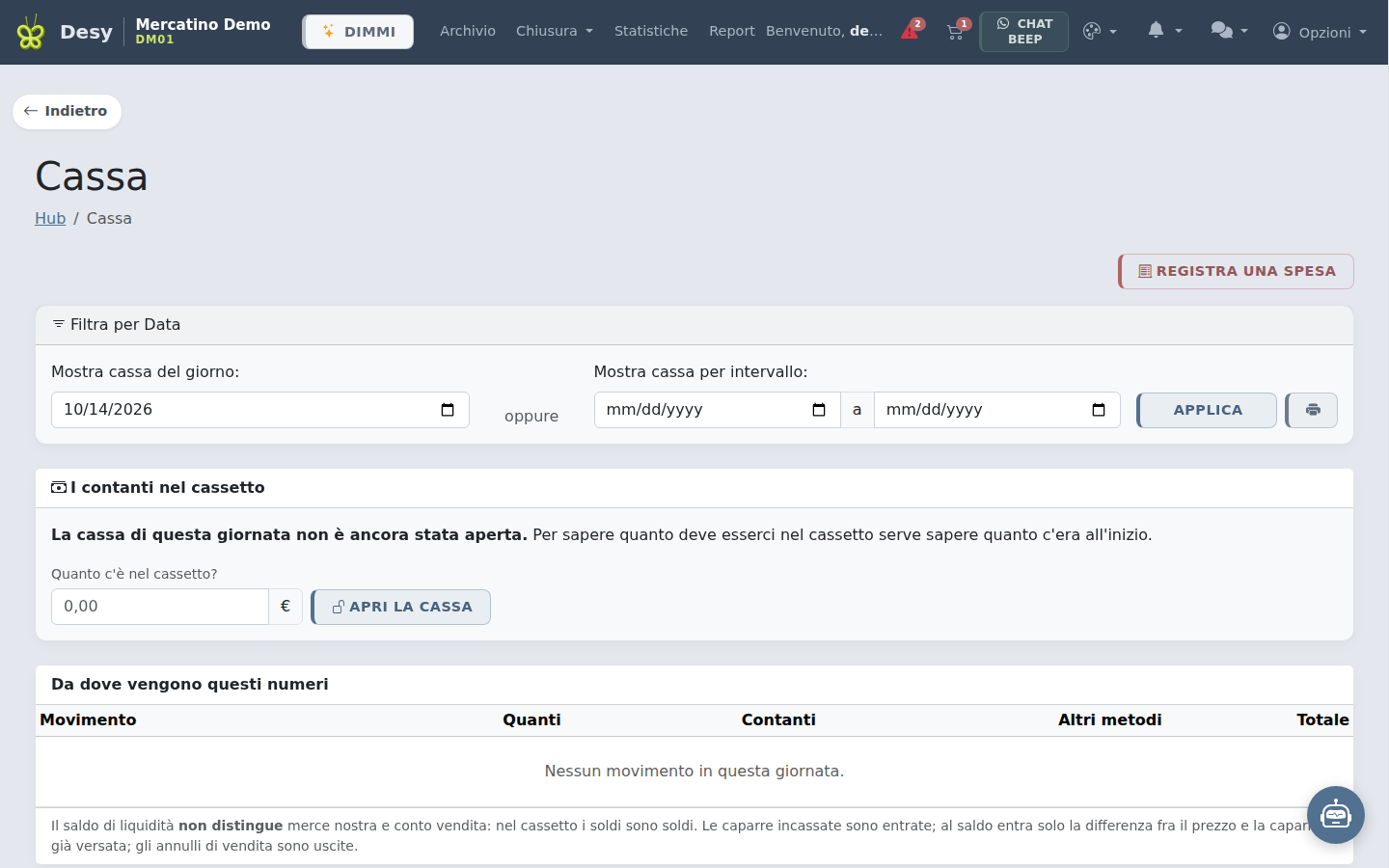The height and width of the screenshot is (868, 1389).
Task: Open calendar picker for Mostra cassa del giorno
Action: (x=448, y=410)
